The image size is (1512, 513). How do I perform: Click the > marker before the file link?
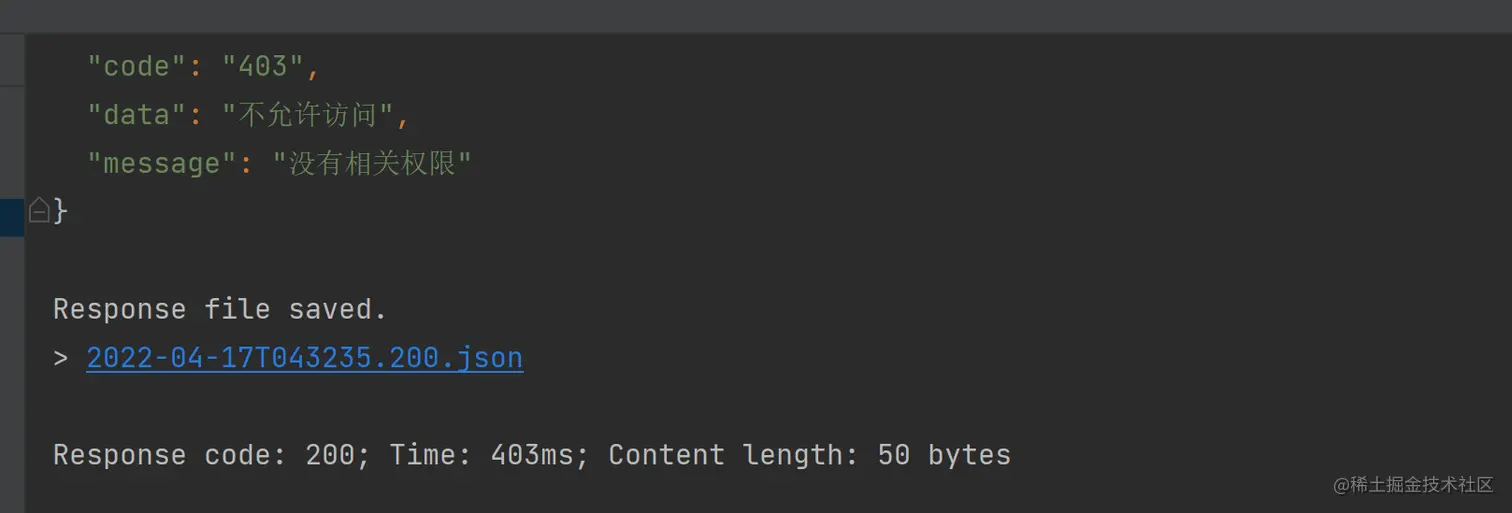click(x=61, y=358)
